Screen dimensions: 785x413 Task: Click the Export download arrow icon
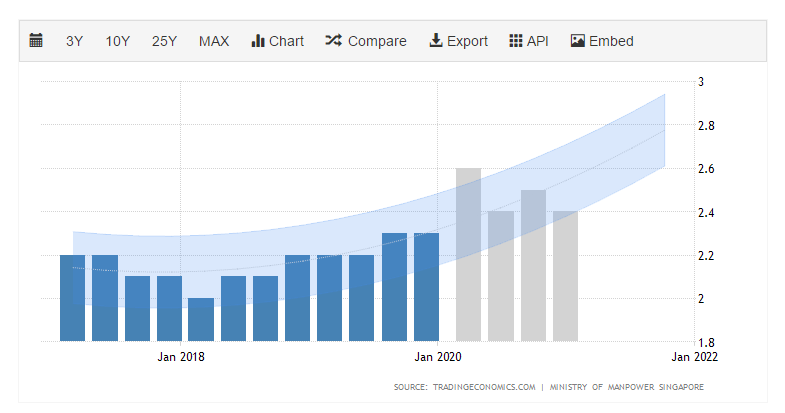(x=435, y=41)
